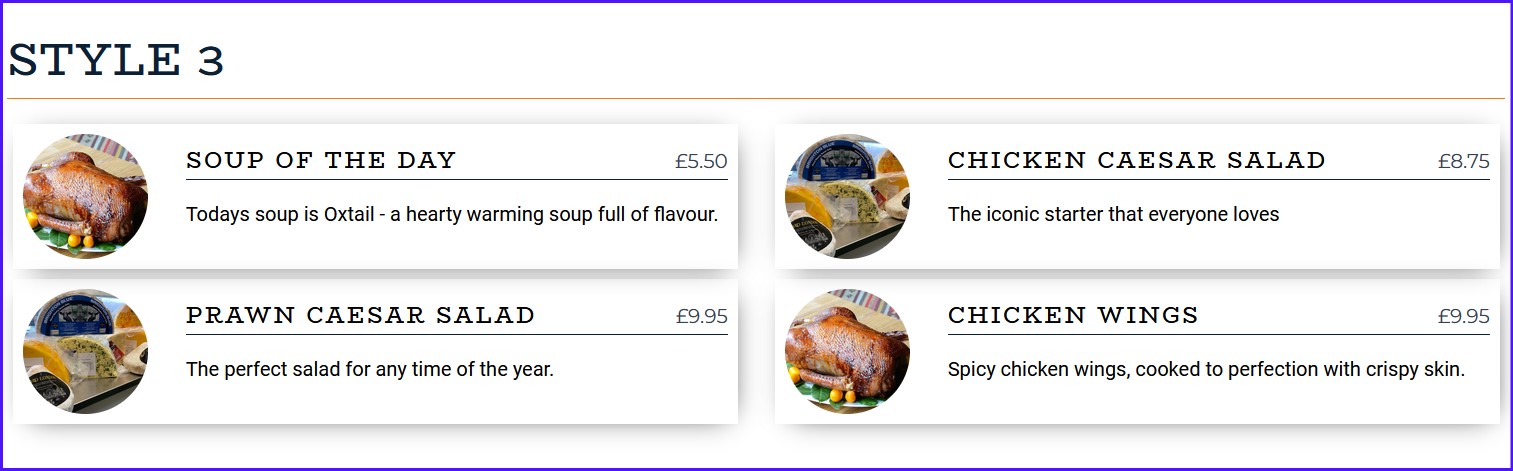Select the Prawn Caesar Salad circular image

[85, 351]
